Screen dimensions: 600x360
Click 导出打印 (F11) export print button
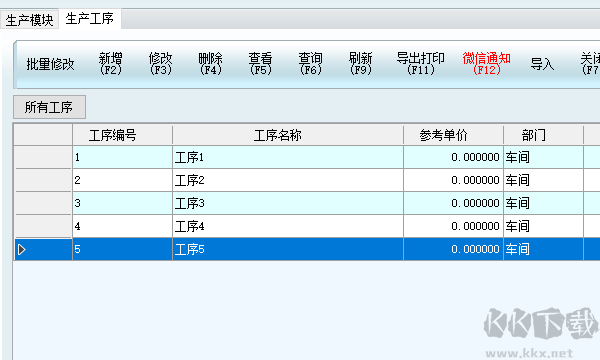point(421,64)
